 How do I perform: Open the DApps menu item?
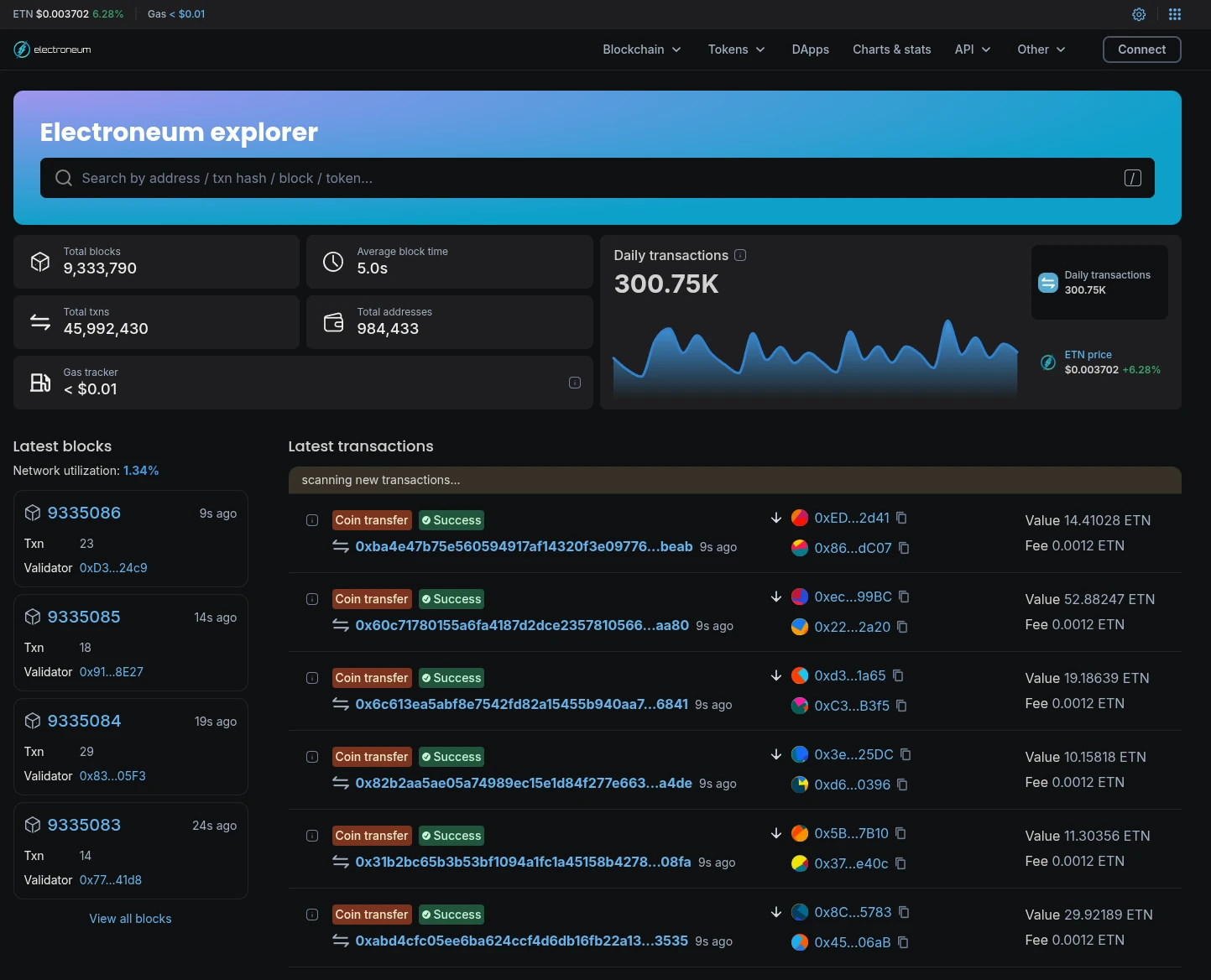point(810,50)
